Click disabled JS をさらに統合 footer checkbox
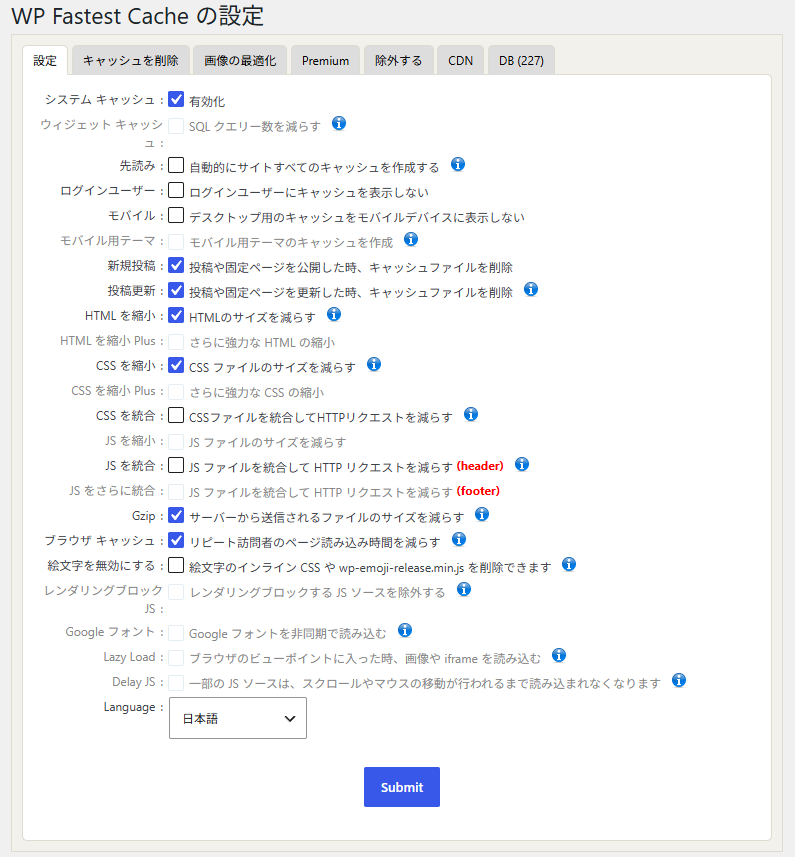 coord(176,491)
